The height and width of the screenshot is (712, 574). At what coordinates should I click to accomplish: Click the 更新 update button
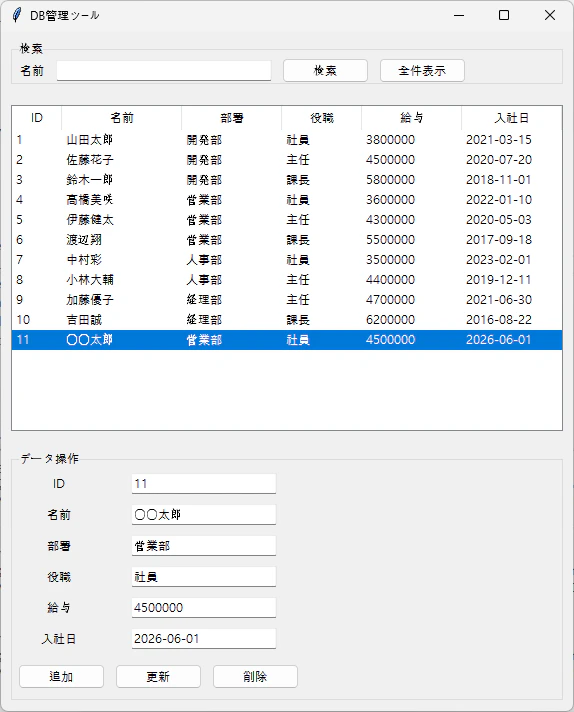(x=158, y=677)
